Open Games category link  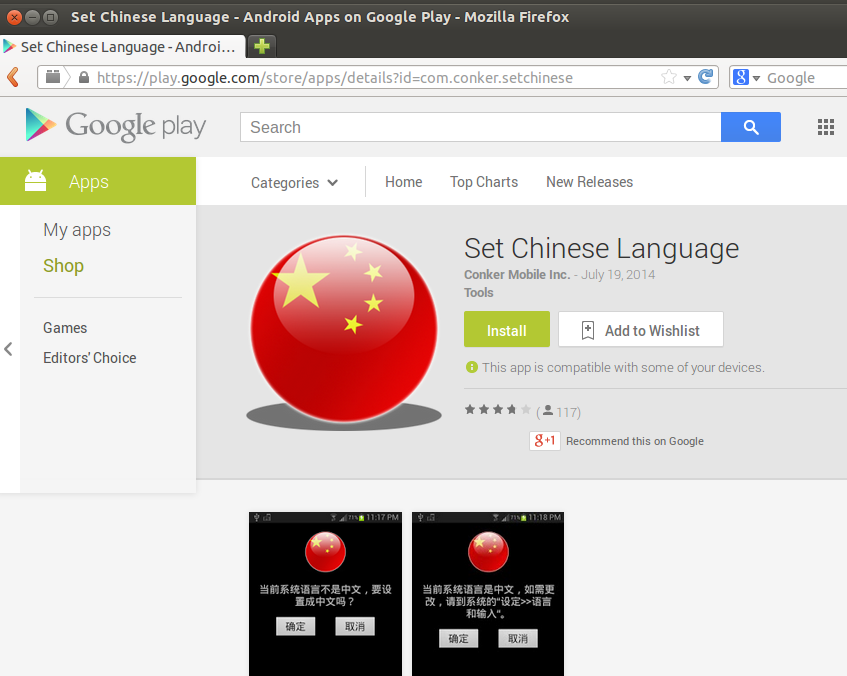pos(65,328)
